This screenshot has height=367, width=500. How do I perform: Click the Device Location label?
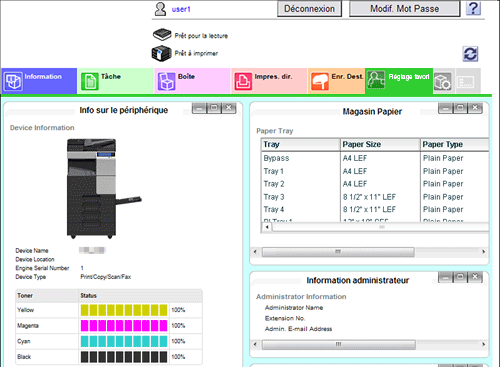pos(35,259)
